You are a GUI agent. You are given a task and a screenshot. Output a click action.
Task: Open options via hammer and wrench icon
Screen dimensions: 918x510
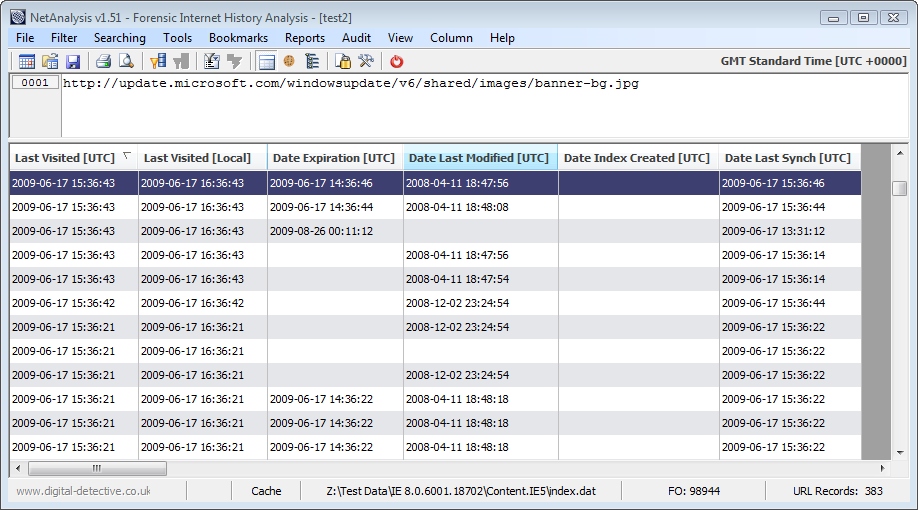366,61
